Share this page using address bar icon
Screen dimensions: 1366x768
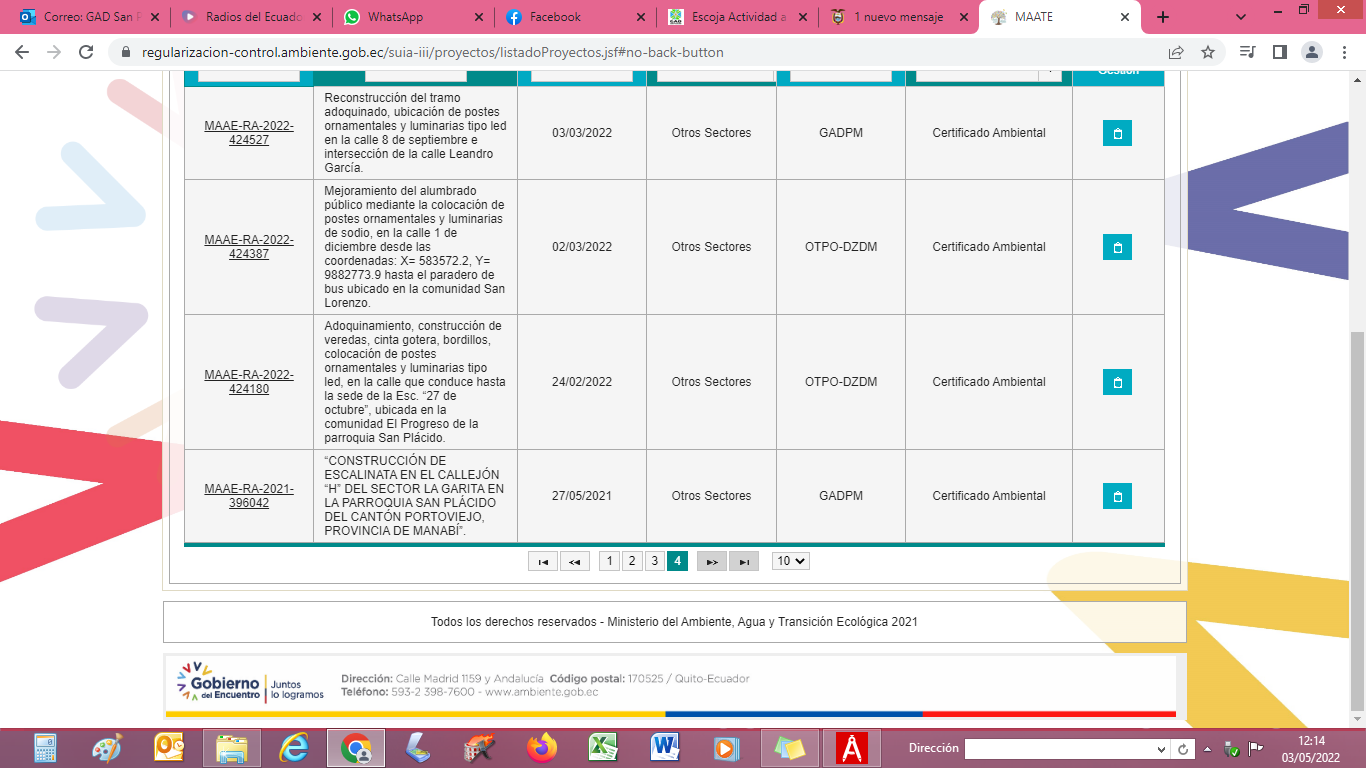(x=1176, y=52)
